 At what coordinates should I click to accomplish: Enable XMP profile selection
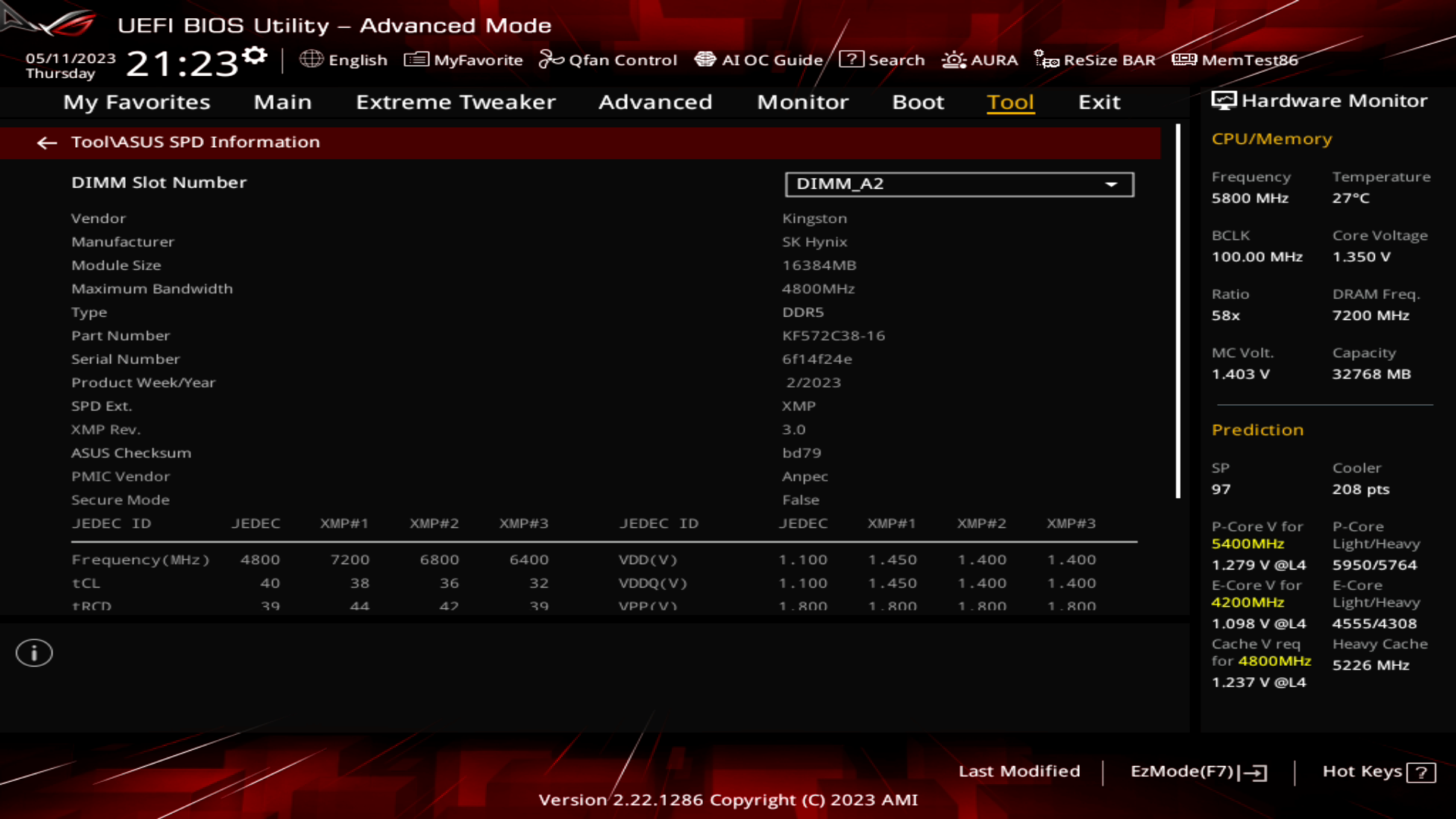[454, 101]
